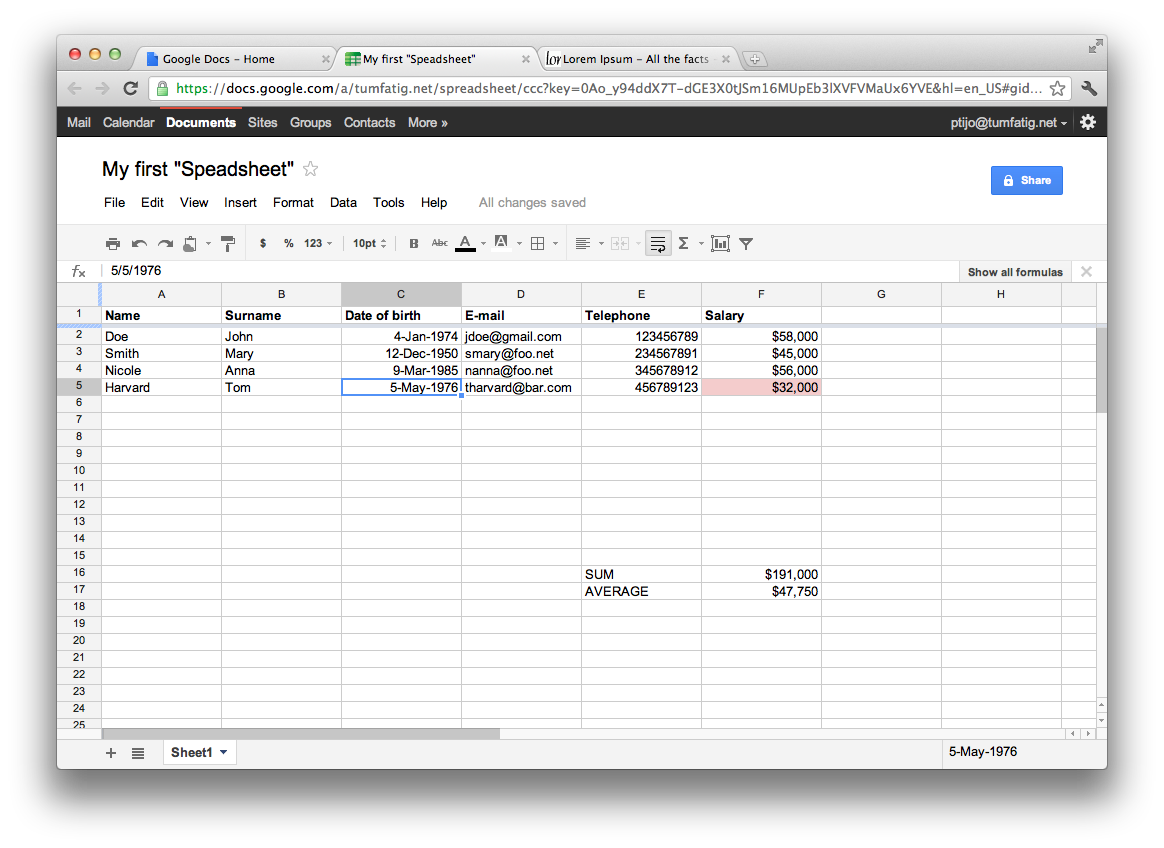The width and height of the screenshot is (1164, 848).
Task: Expand the borders dropdown arrow
Action: [555, 244]
